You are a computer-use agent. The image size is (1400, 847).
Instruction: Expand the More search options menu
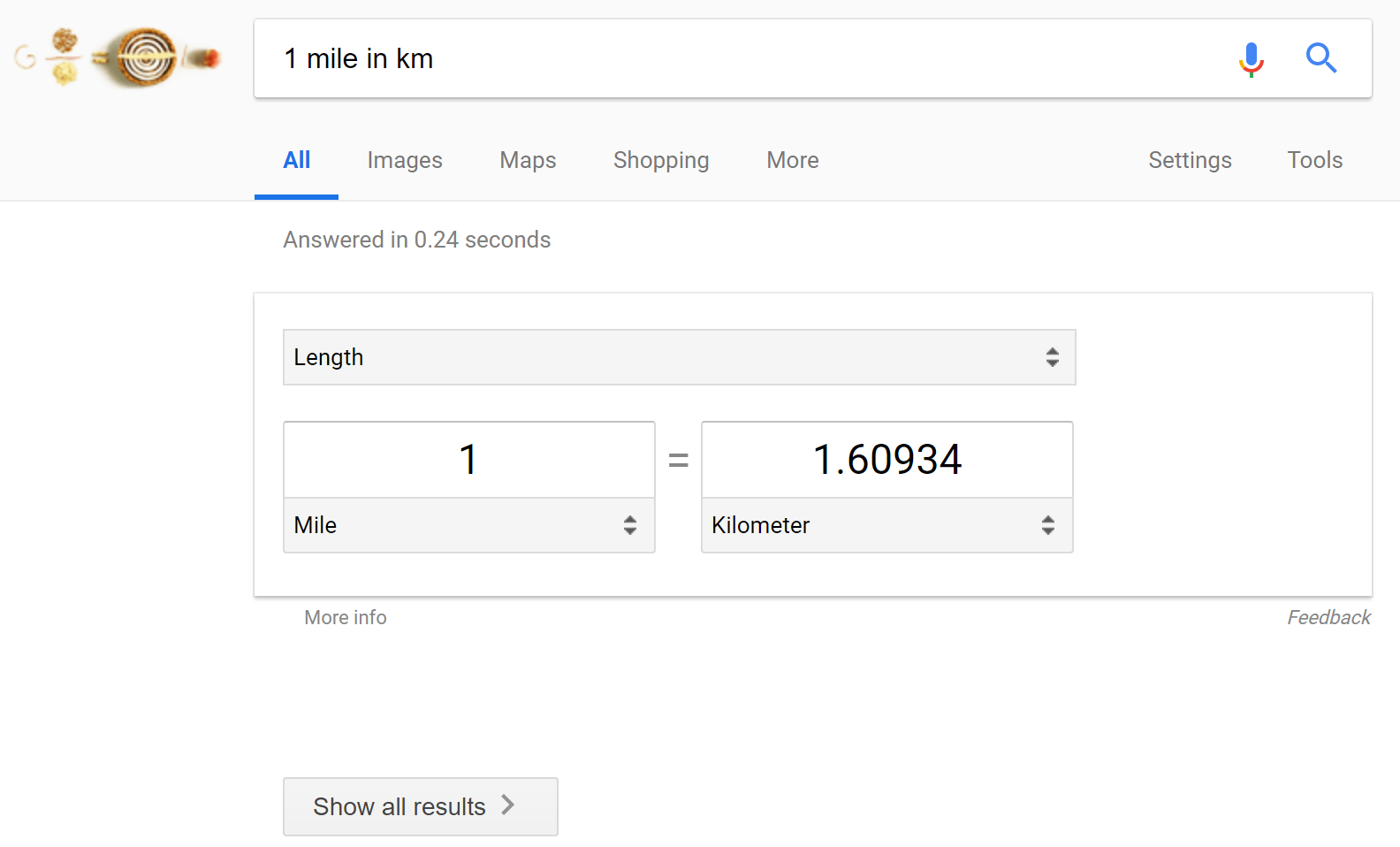(x=793, y=160)
